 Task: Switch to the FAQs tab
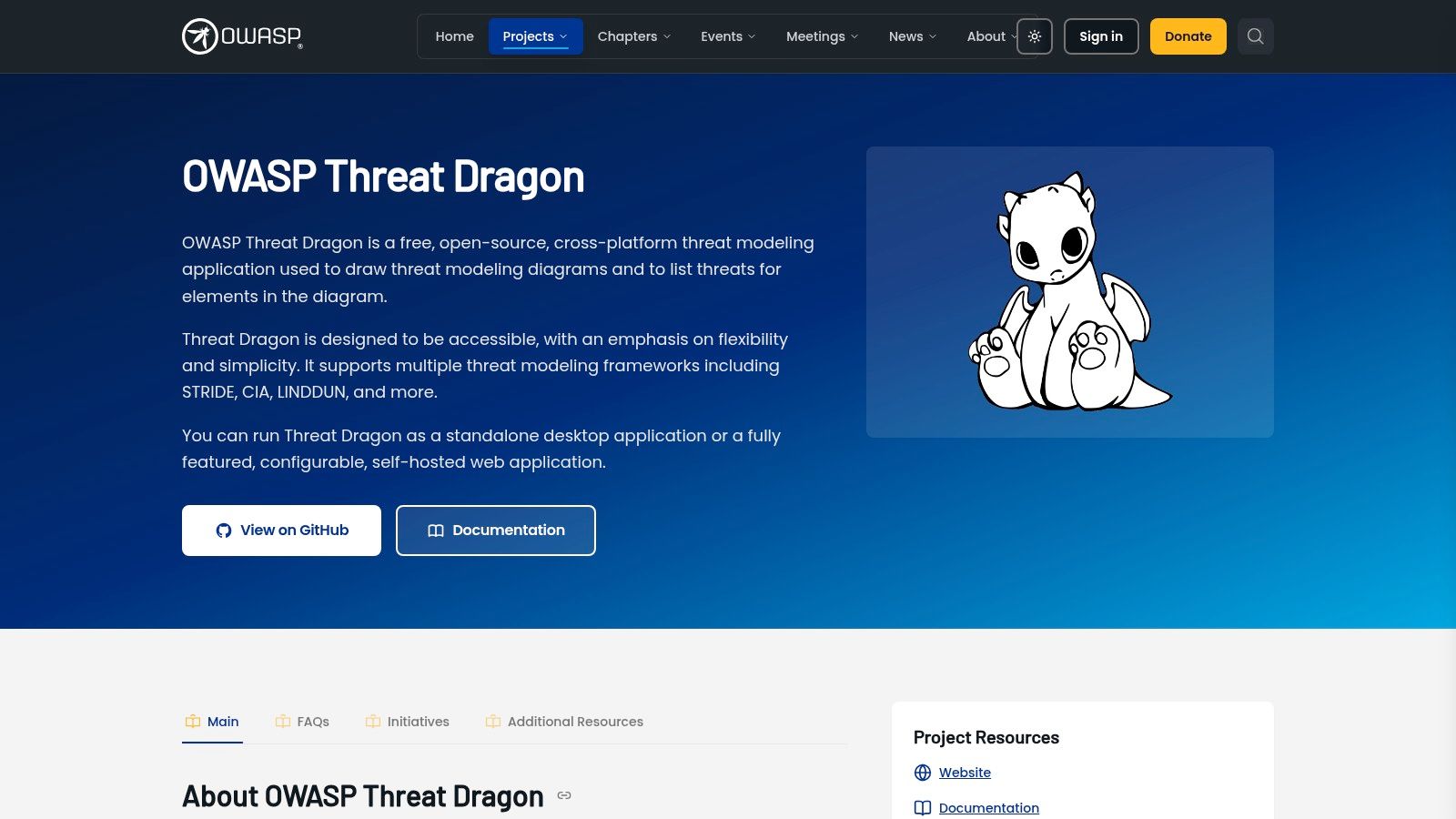(x=302, y=722)
